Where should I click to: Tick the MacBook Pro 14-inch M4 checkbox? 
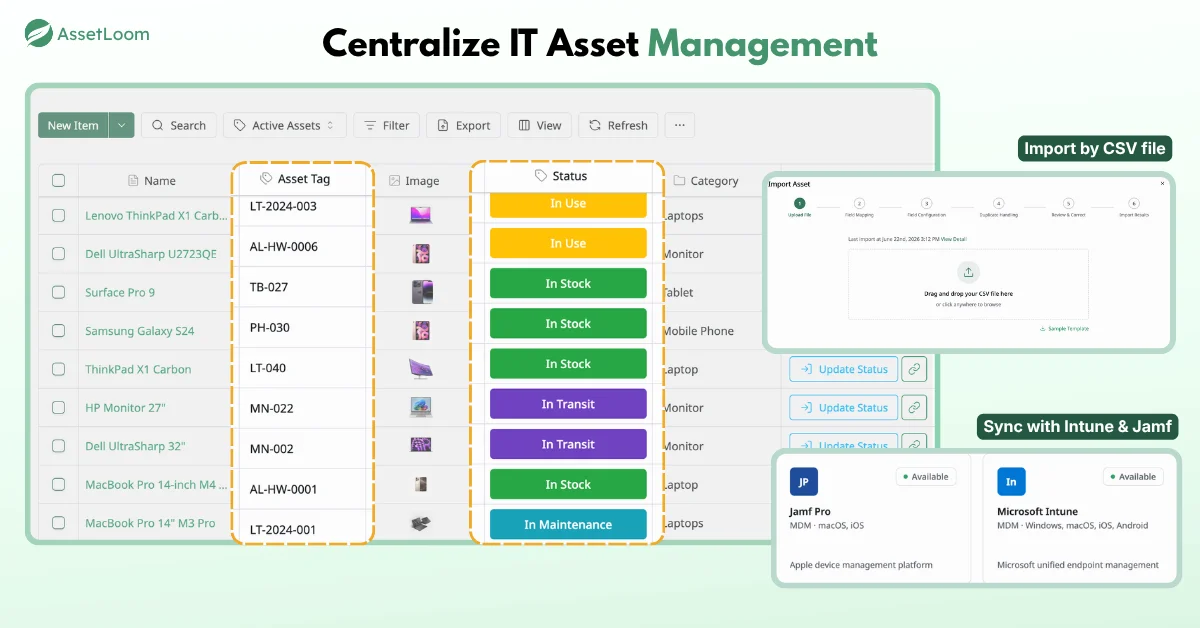click(58, 485)
